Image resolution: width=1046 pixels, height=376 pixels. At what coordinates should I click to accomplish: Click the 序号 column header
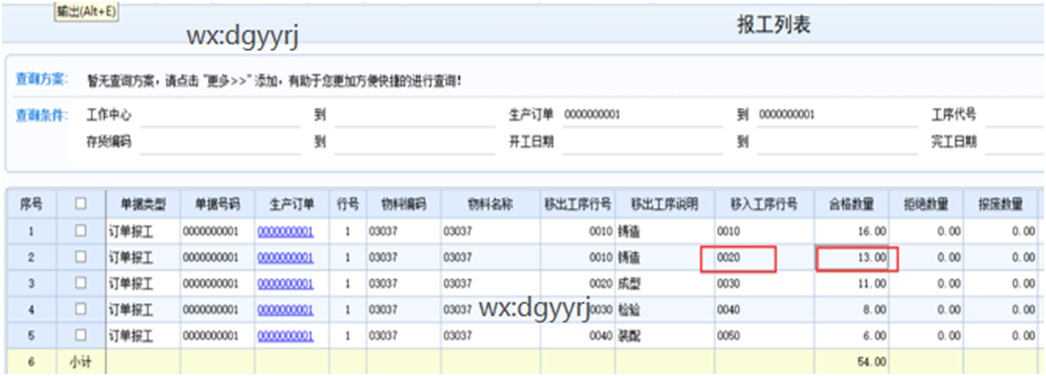pos(31,205)
